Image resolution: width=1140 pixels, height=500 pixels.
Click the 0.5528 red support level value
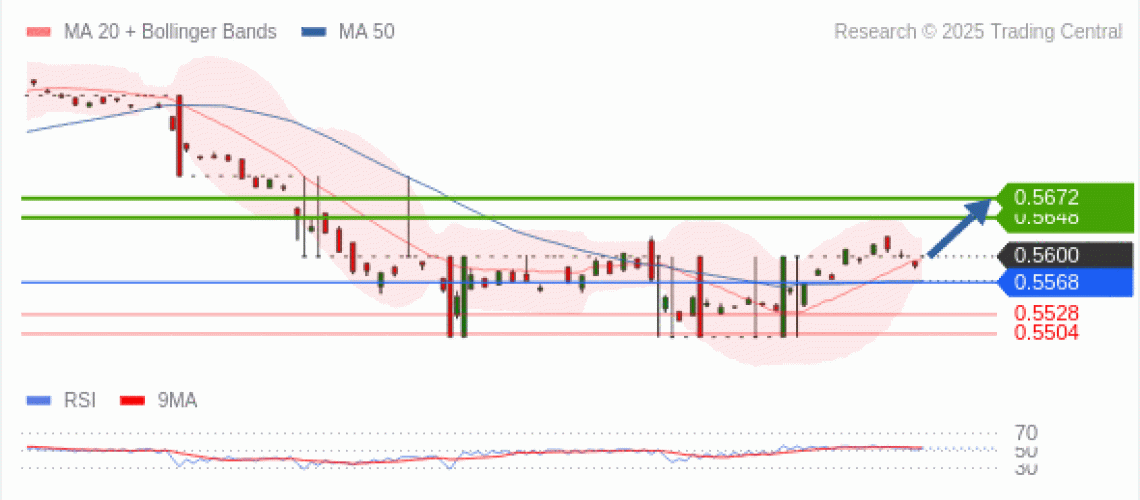[1046, 314]
